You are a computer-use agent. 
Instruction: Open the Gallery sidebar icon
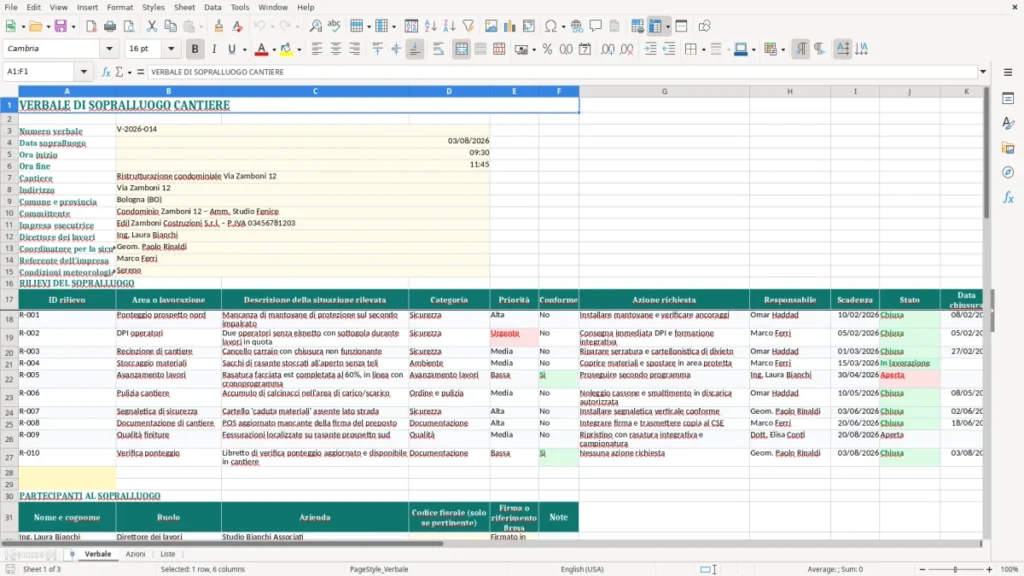[1008, 148]
